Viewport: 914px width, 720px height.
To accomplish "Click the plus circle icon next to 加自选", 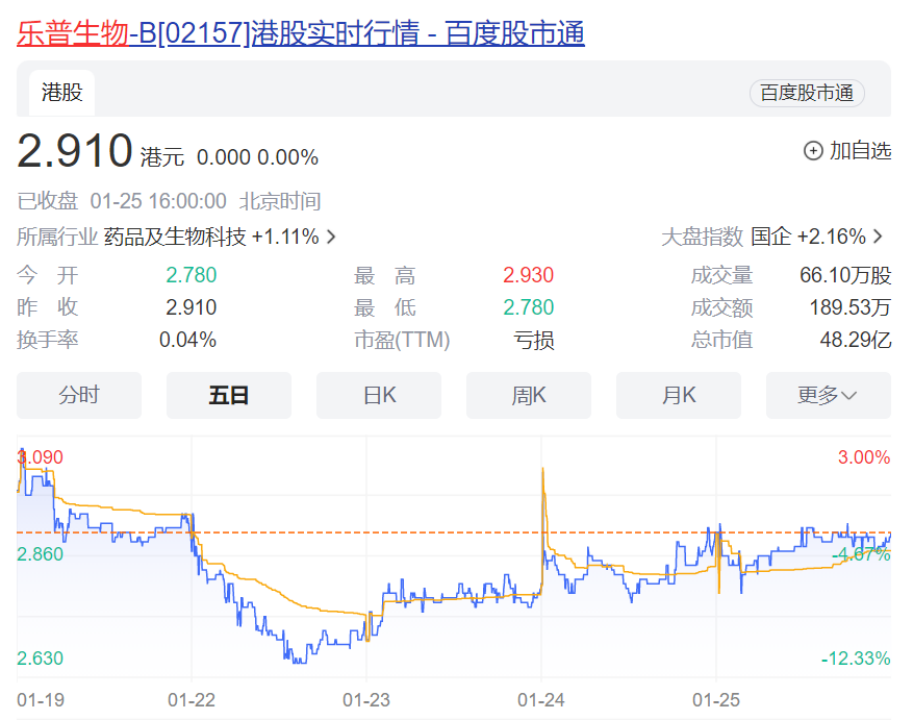I will coord(813,151).
